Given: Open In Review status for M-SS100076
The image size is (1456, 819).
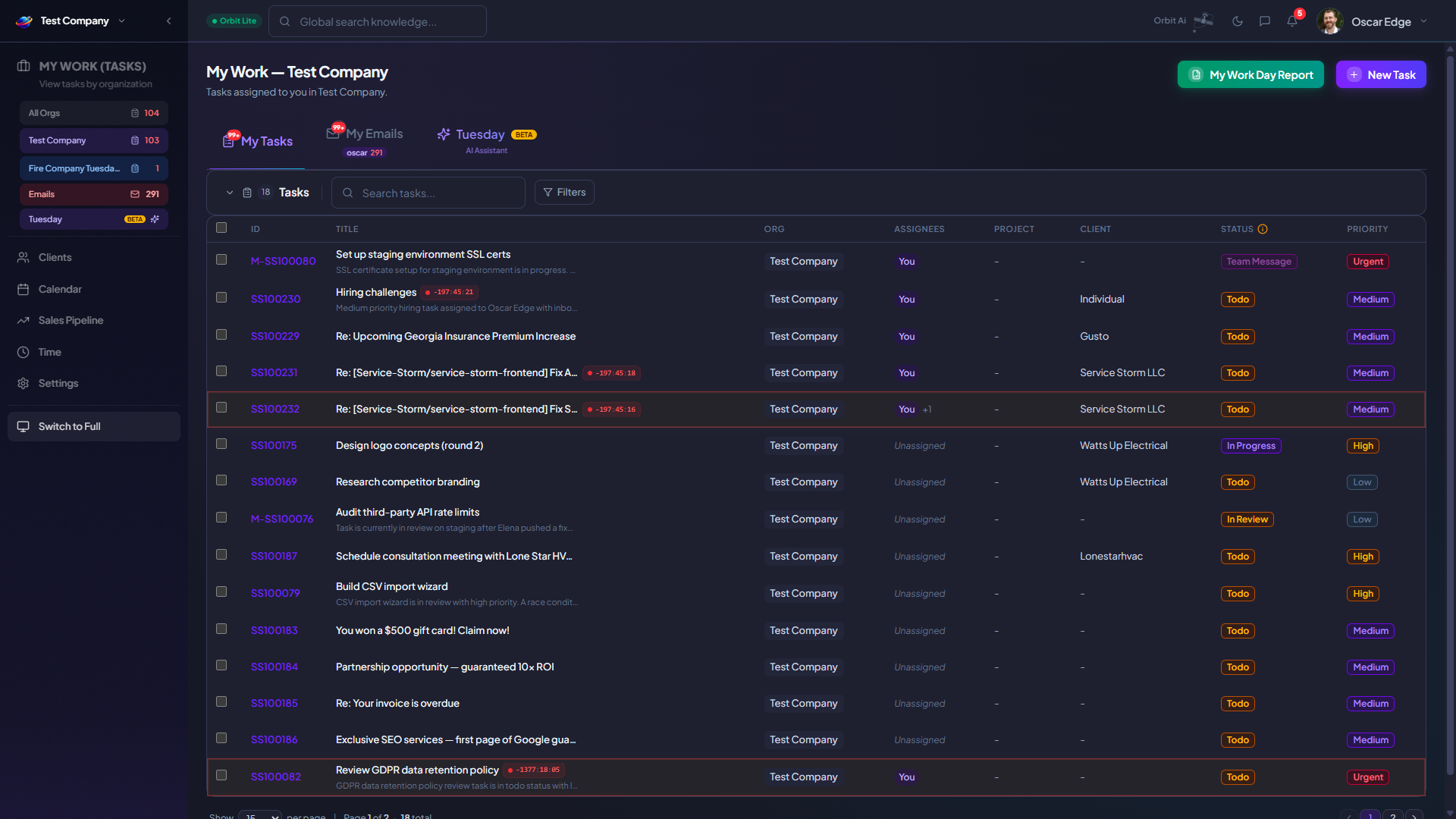Looking at the screenshot, I should pos(1247,519).
